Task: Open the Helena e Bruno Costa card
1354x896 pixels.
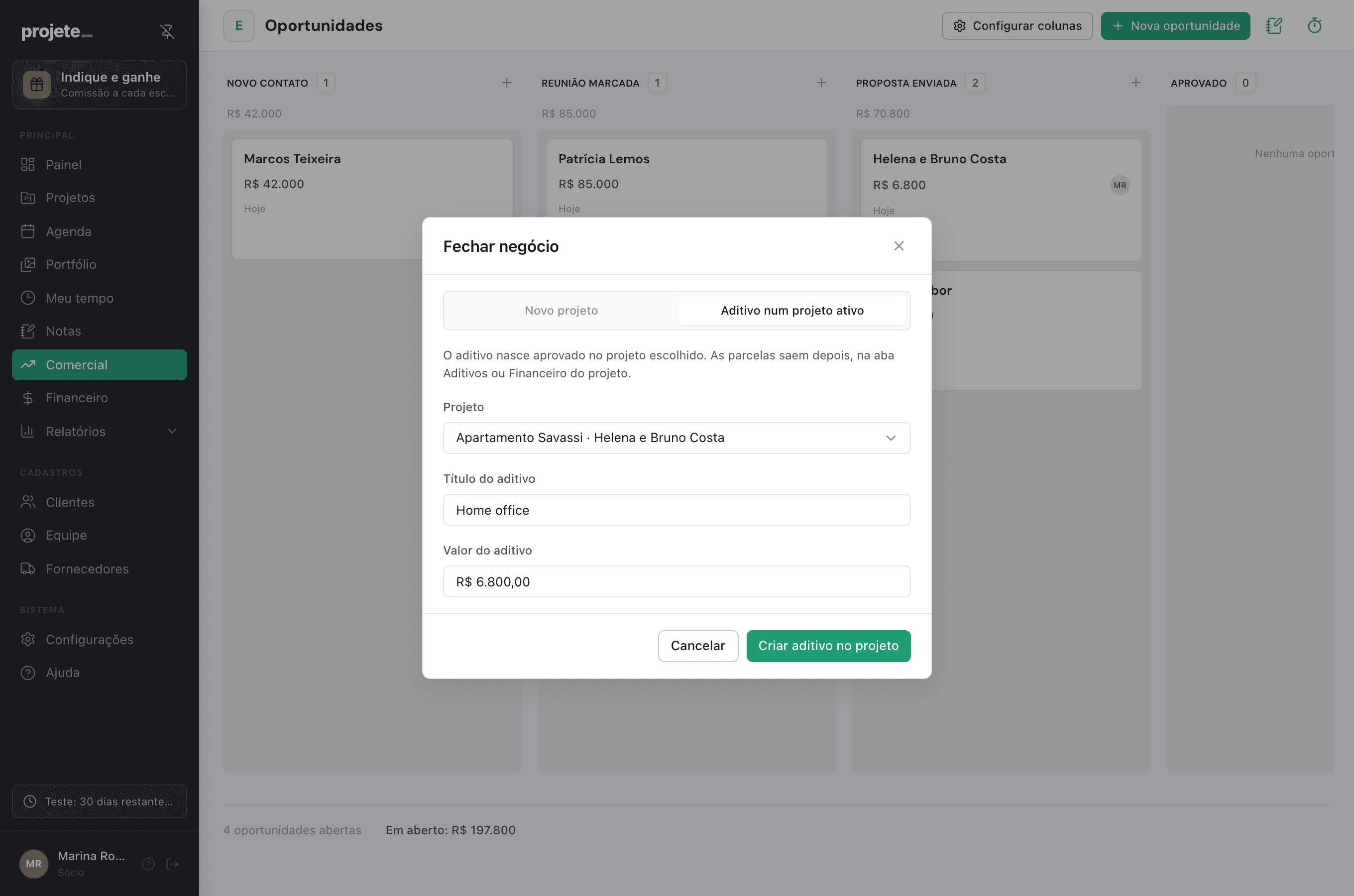Action: tap(1002, 200)
